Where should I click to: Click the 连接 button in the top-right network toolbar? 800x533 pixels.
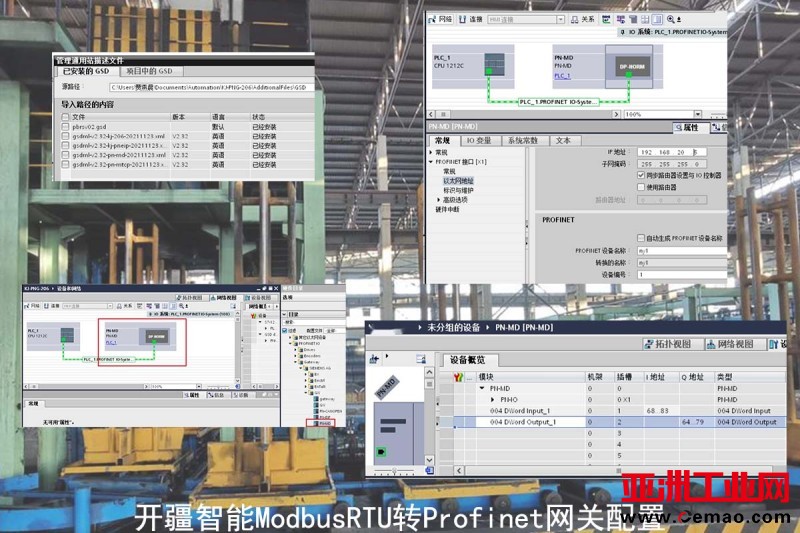click(x=470, y=19)
